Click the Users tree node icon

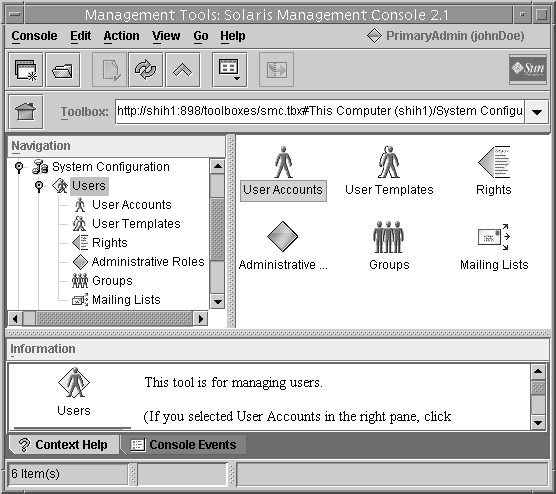click(x=60, y=185)
